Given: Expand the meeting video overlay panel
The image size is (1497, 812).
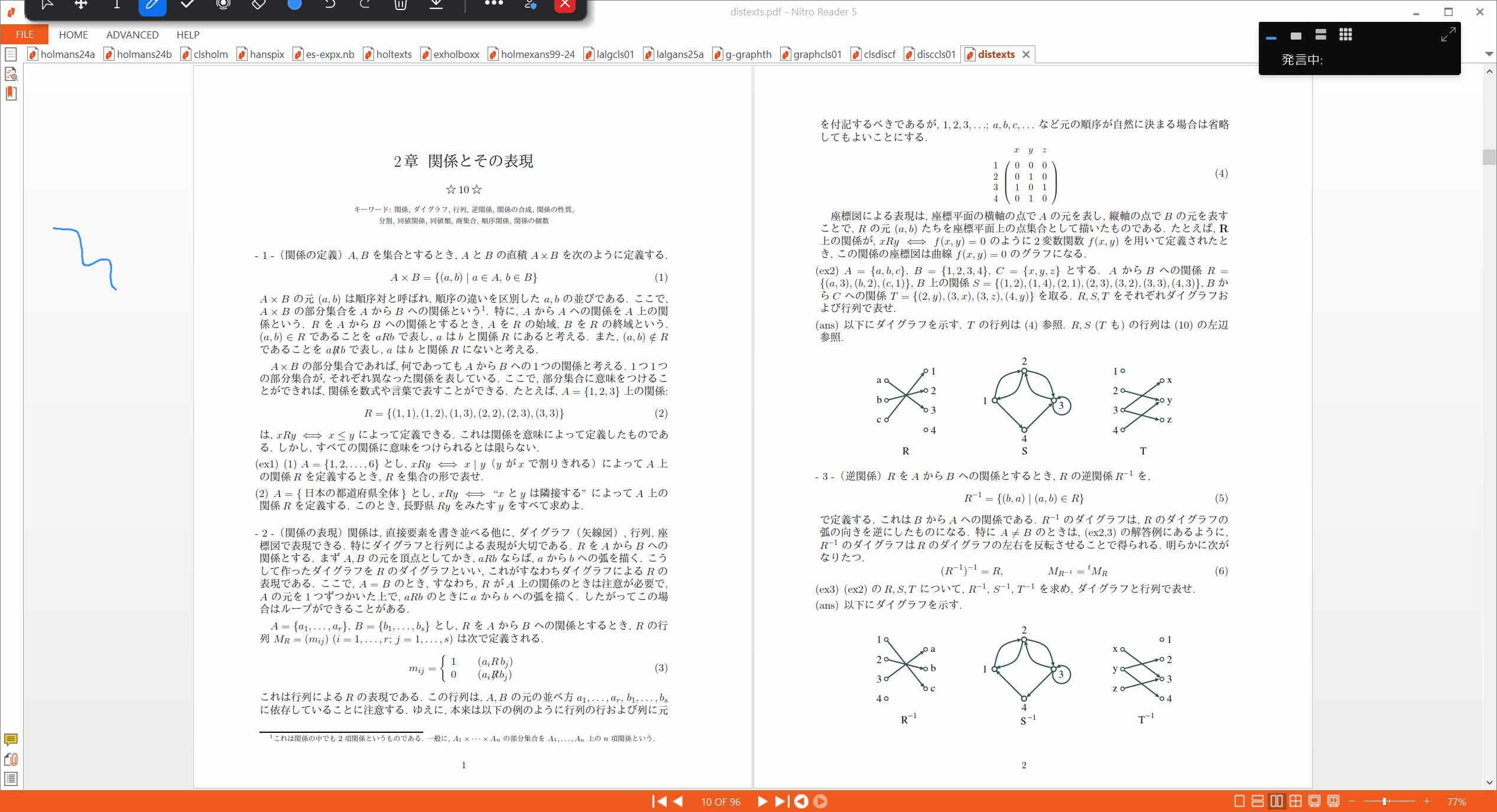Looking at the screenshot, I should [1448, 34].
